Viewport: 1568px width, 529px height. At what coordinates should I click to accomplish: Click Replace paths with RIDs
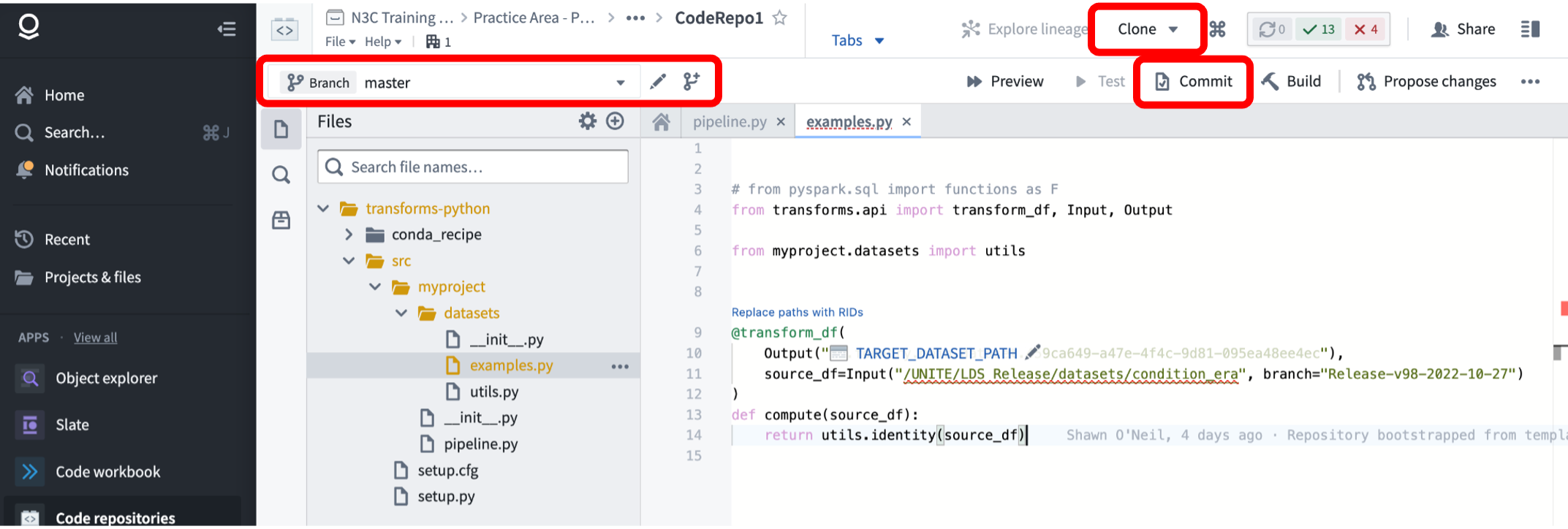click(797, 312)
